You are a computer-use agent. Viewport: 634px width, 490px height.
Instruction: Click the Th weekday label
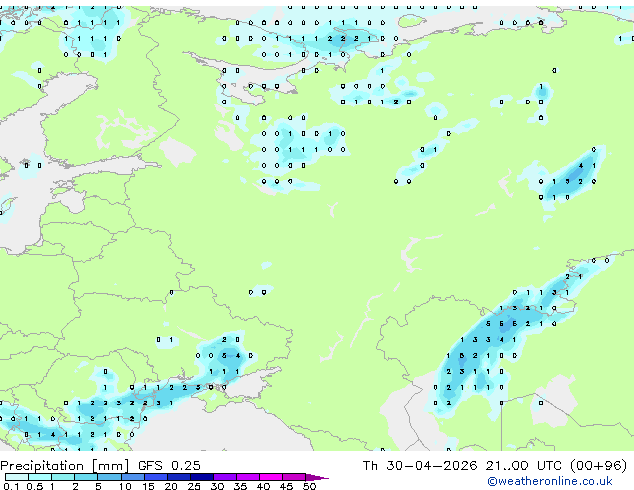point(370,465)
